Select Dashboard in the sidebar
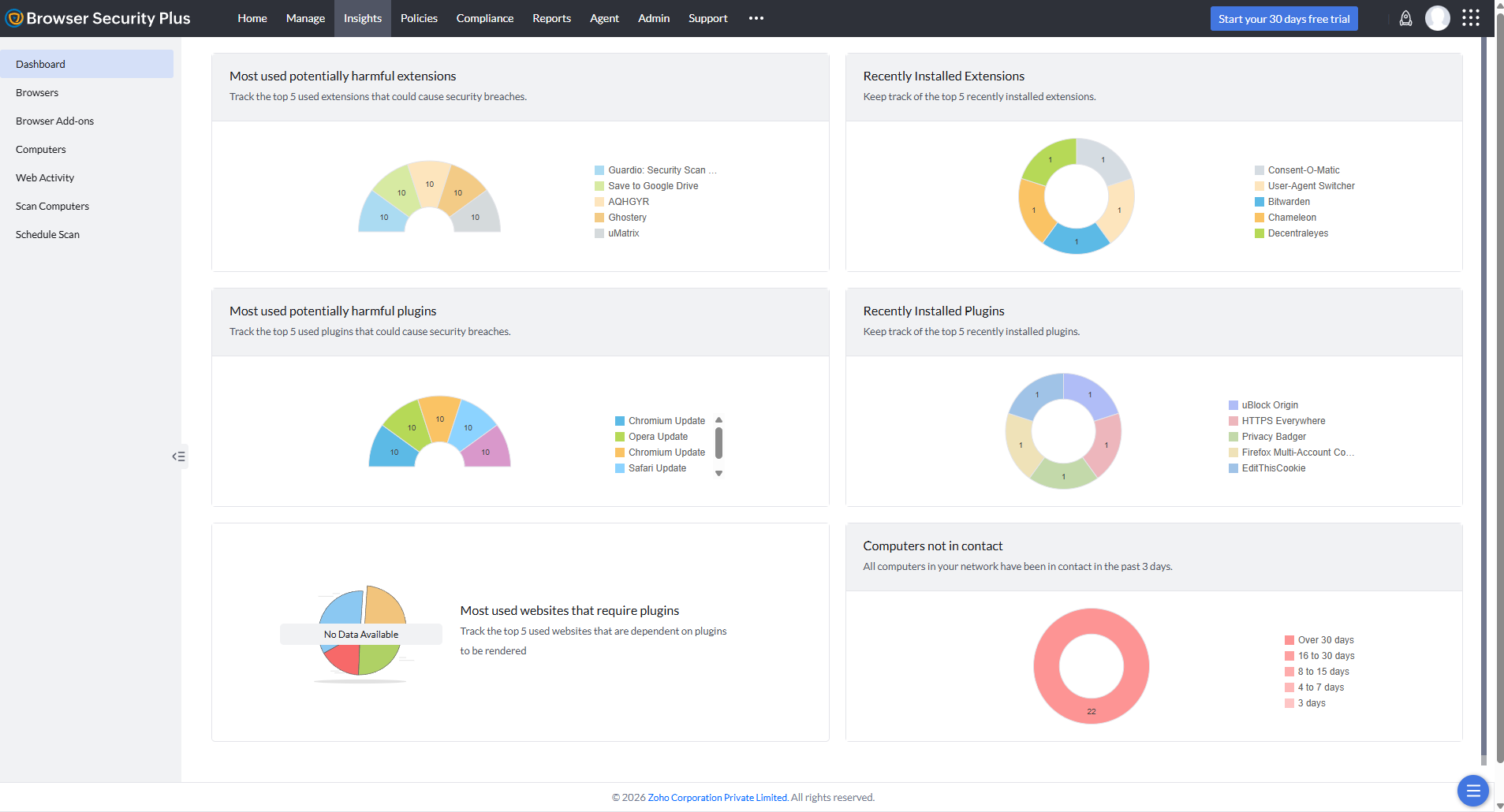The image size is (1504, 812). point(87,64)
